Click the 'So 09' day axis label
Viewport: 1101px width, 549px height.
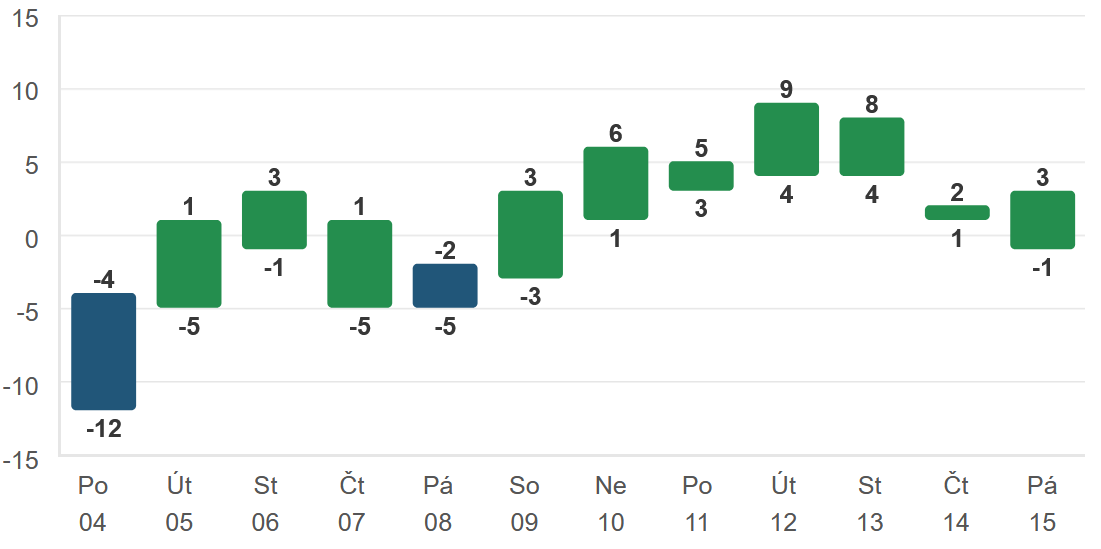pyautogui.click(x=525, y=504)
